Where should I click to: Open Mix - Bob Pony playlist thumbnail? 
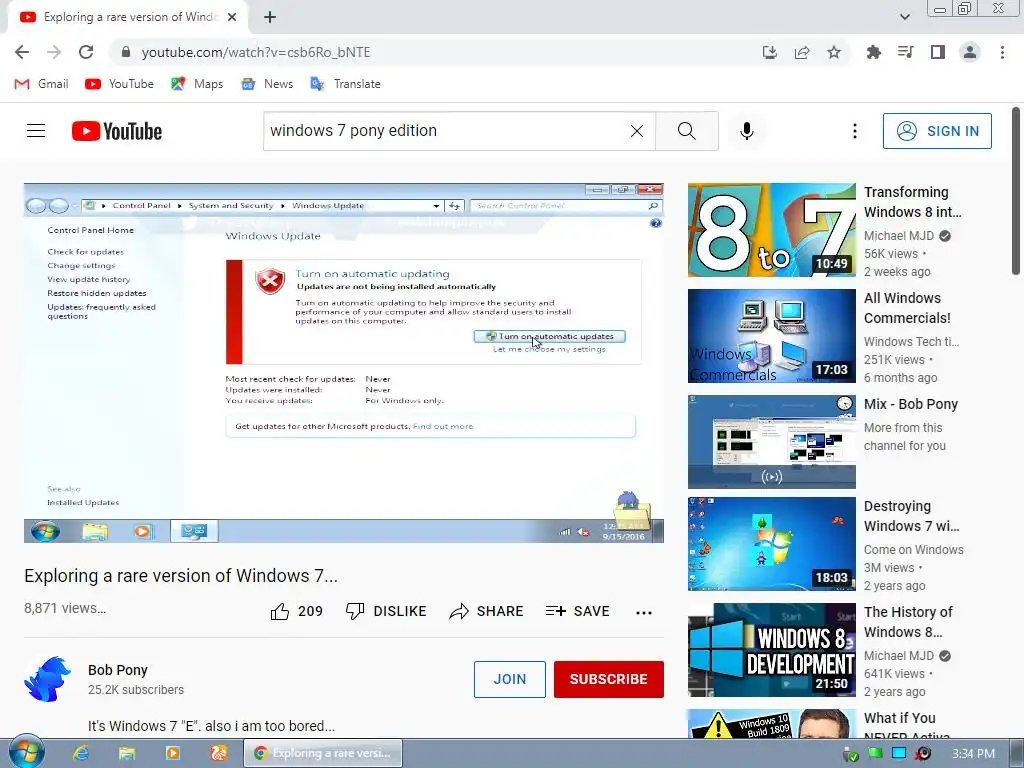pyautogui.click(x=771, y=441)
